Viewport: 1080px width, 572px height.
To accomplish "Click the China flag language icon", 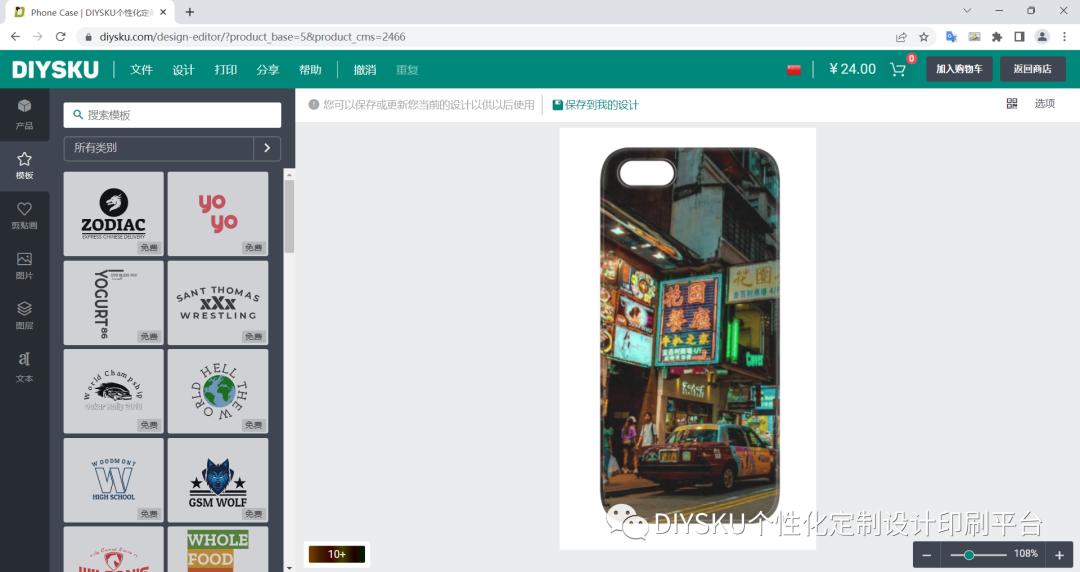I will [793, 70].
